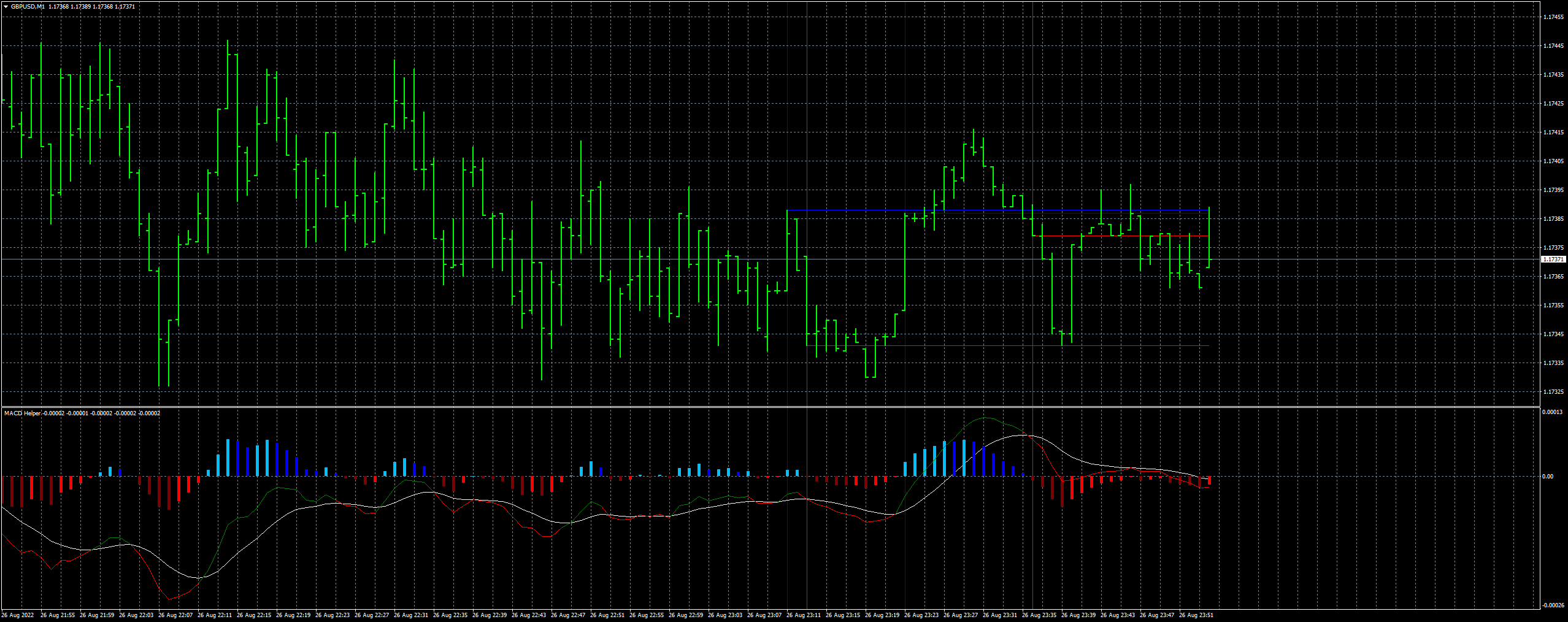1568x622 pixels.
Task: Click the 26 Aug 23:07 time label
Action: coord(764,615)
